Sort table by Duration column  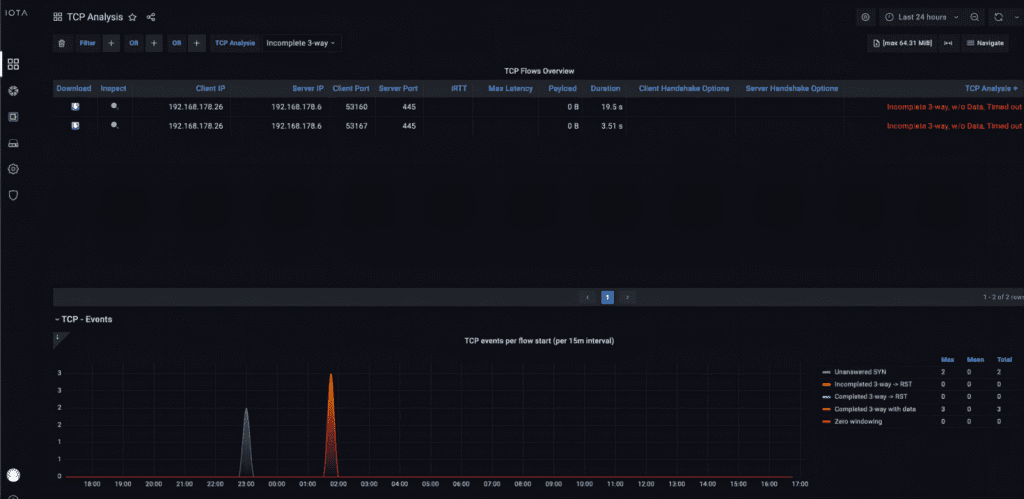point(605,88)
